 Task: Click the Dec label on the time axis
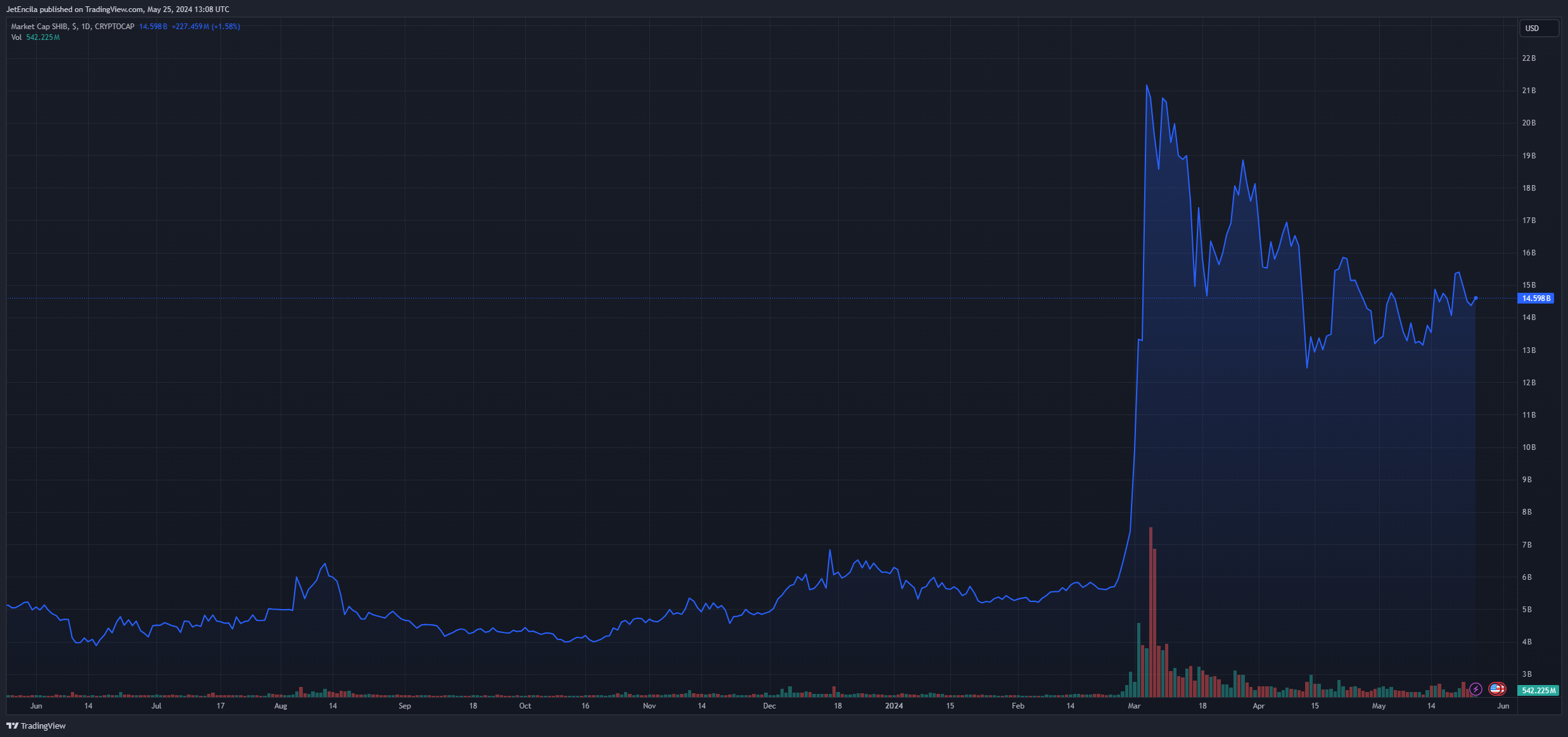click(769, 706)
